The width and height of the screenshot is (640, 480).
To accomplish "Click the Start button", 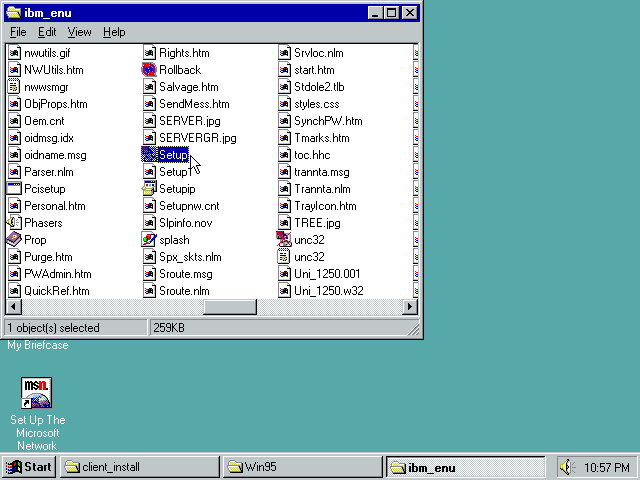I will (29, 467).
